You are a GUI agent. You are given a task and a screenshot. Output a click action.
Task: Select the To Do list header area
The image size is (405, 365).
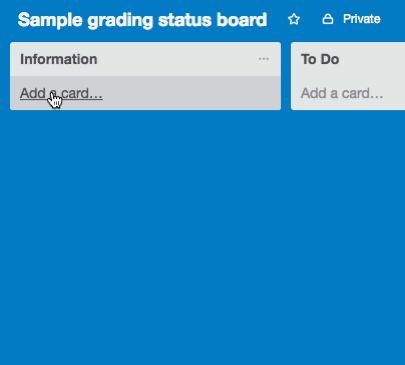click(x=348, y=59)
